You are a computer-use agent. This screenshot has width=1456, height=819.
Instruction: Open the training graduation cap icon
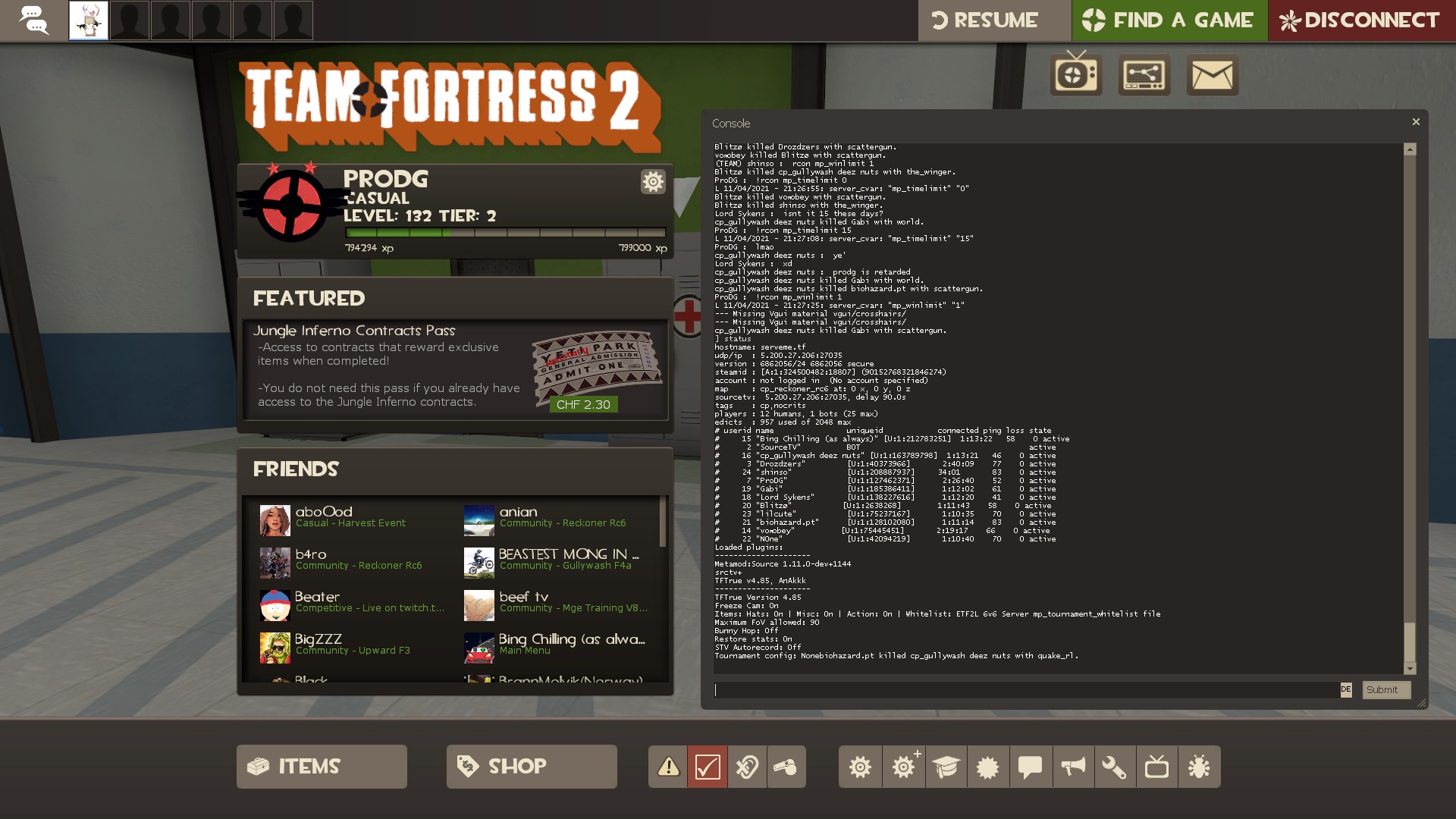tap(946, 767)
